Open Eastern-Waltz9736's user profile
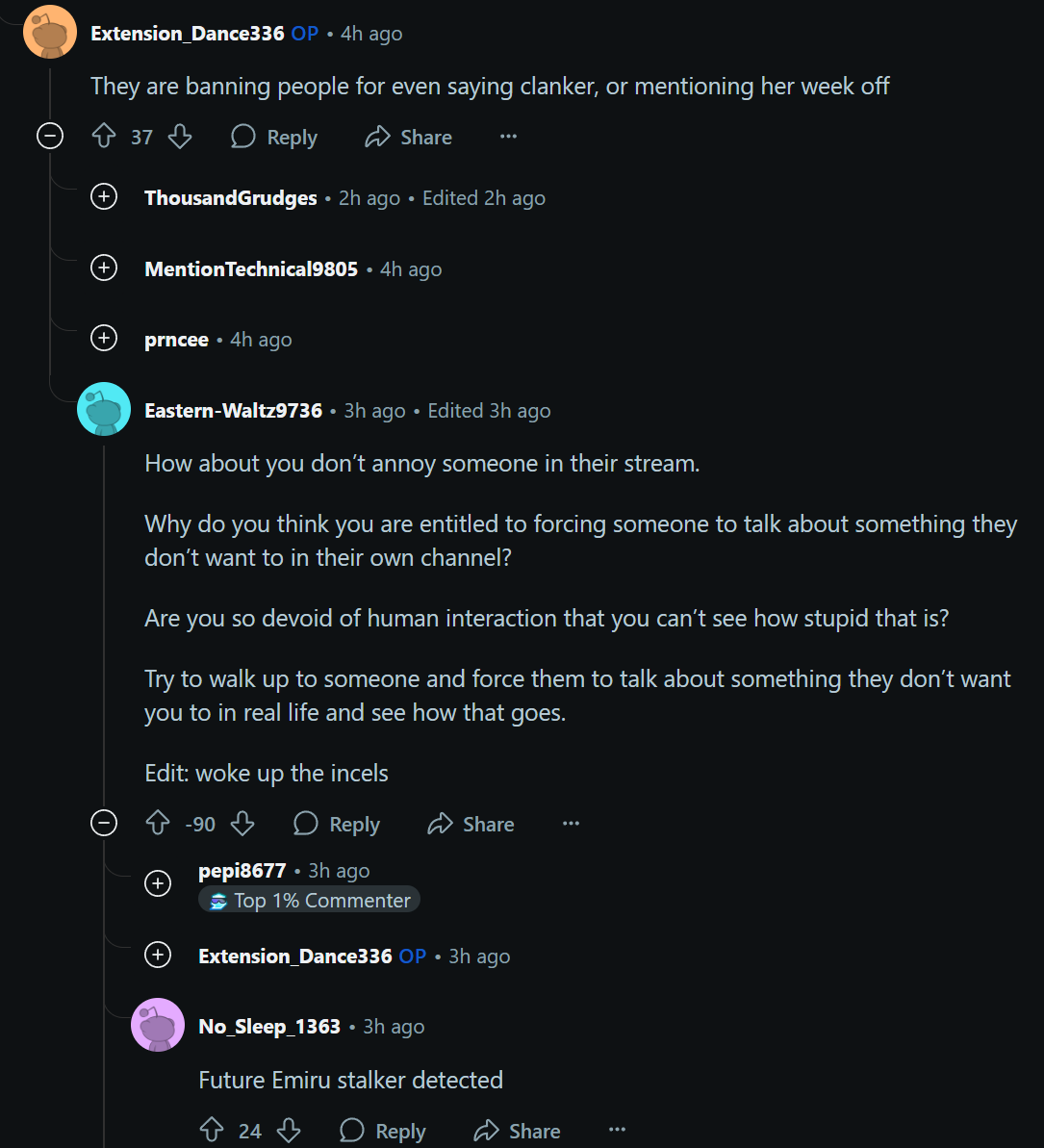This screenshot has height=1148, width=1044. pyautogui.click(x=233, y=411)
